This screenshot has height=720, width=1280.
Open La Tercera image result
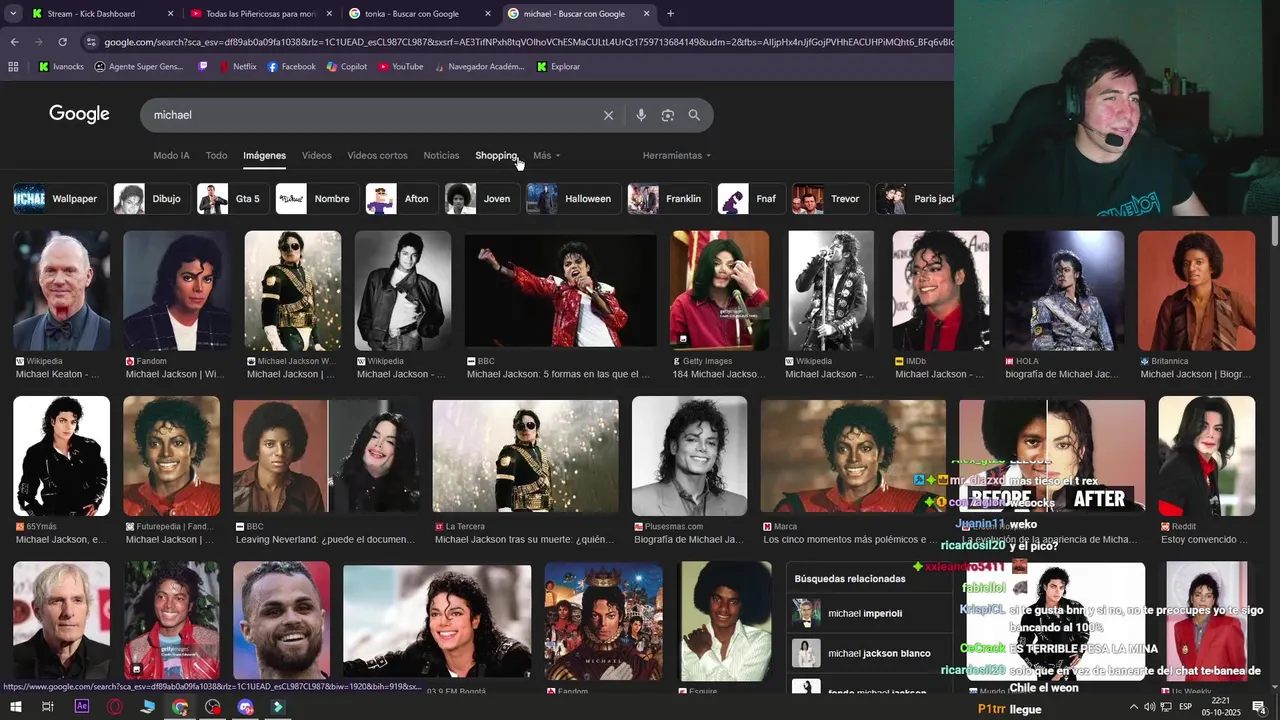[525, 456]
